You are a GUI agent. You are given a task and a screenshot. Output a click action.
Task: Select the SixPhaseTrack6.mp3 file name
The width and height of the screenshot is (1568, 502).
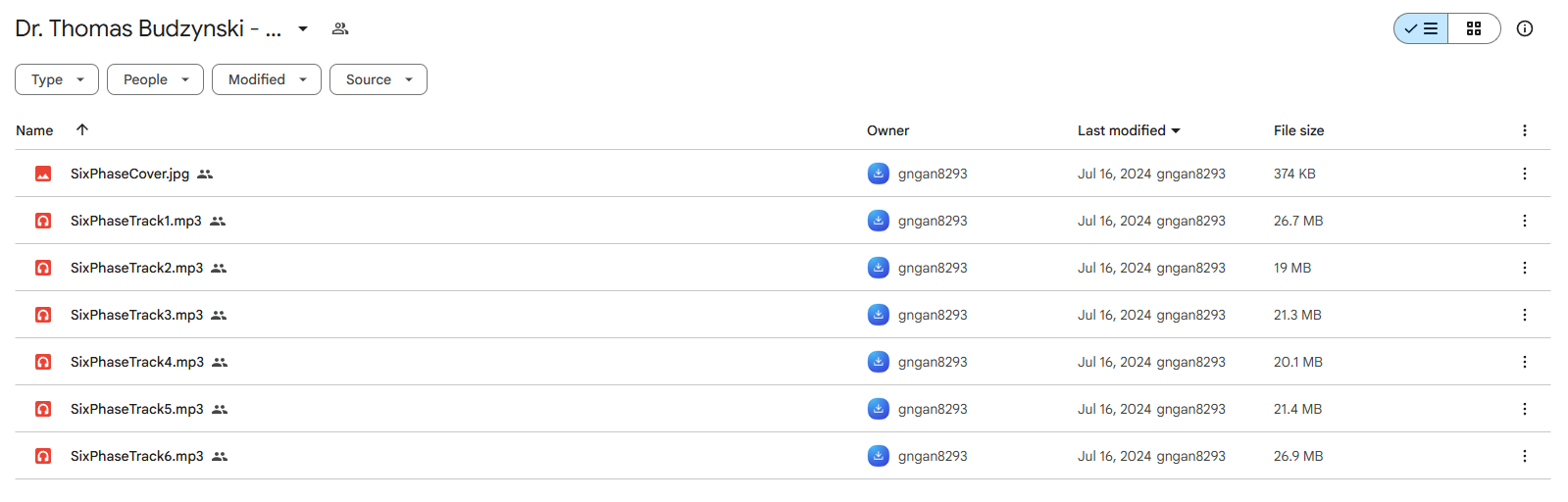pos(137,456)
